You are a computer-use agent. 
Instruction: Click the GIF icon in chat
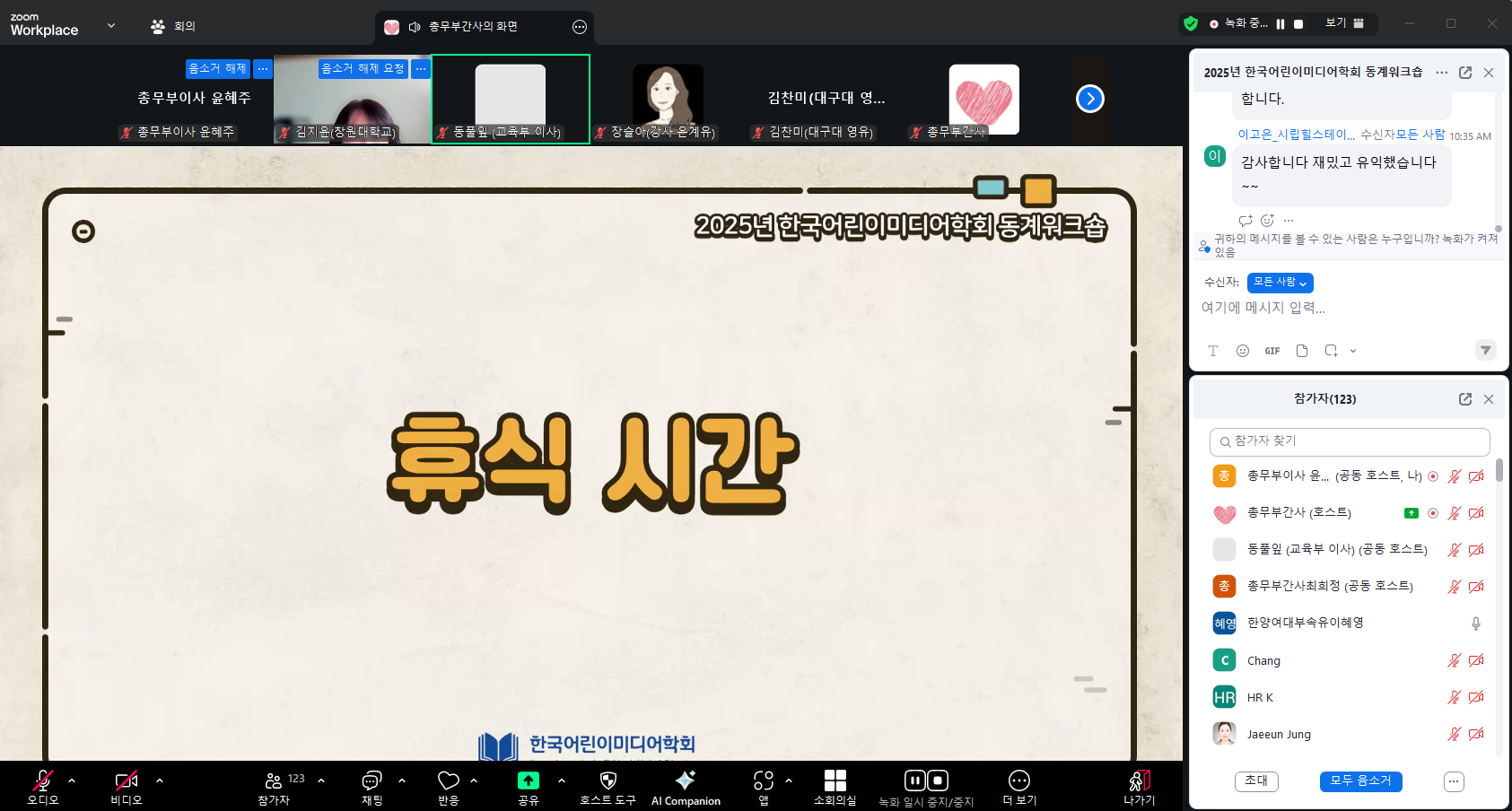1272,351
